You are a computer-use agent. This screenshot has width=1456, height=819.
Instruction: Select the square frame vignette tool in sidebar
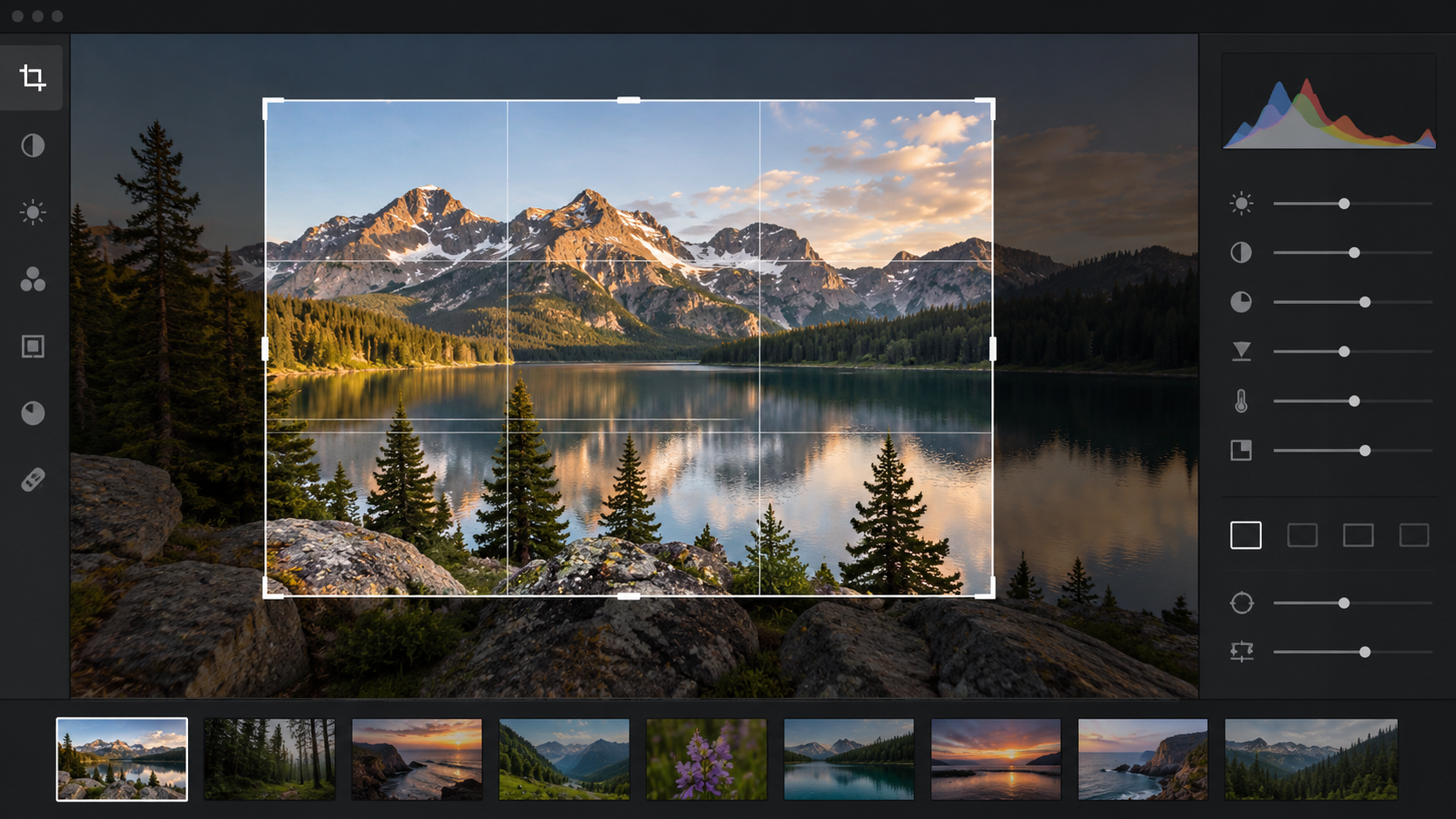33,346
